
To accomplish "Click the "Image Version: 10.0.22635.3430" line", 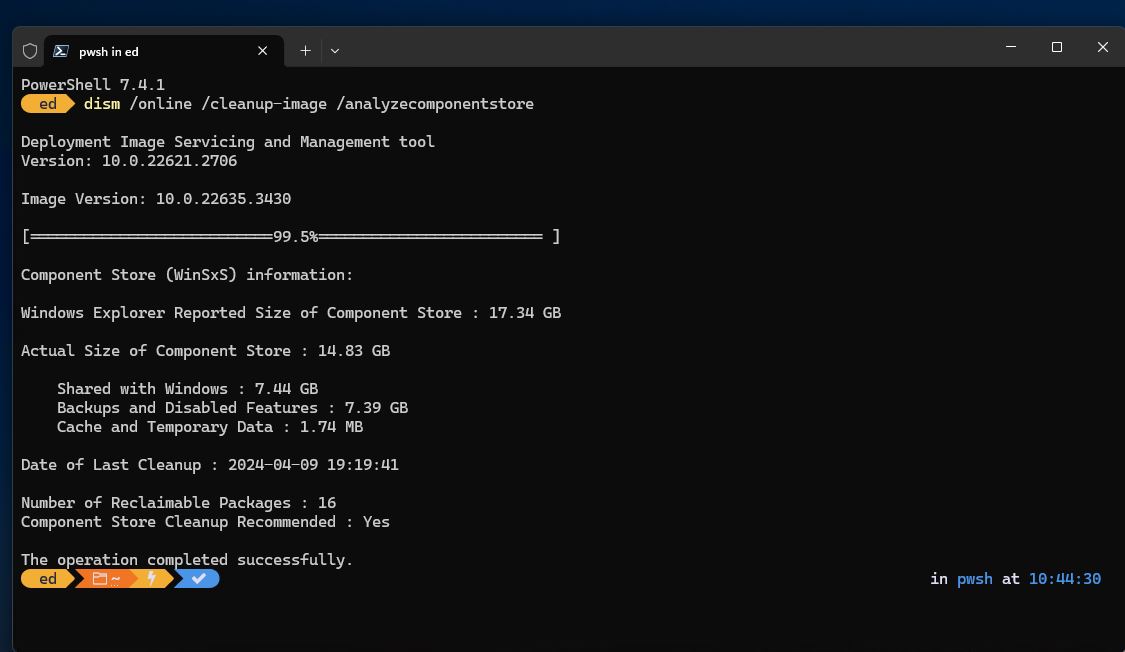I will (156, 199).
